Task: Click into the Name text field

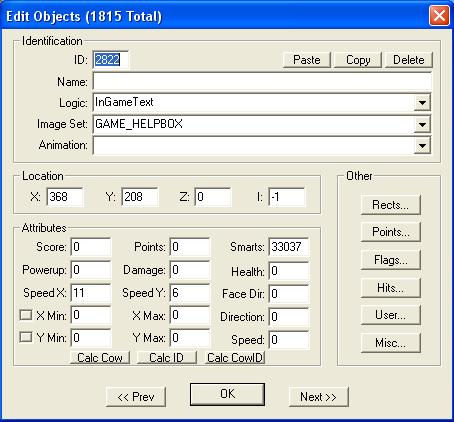Action: coord(262,81)
